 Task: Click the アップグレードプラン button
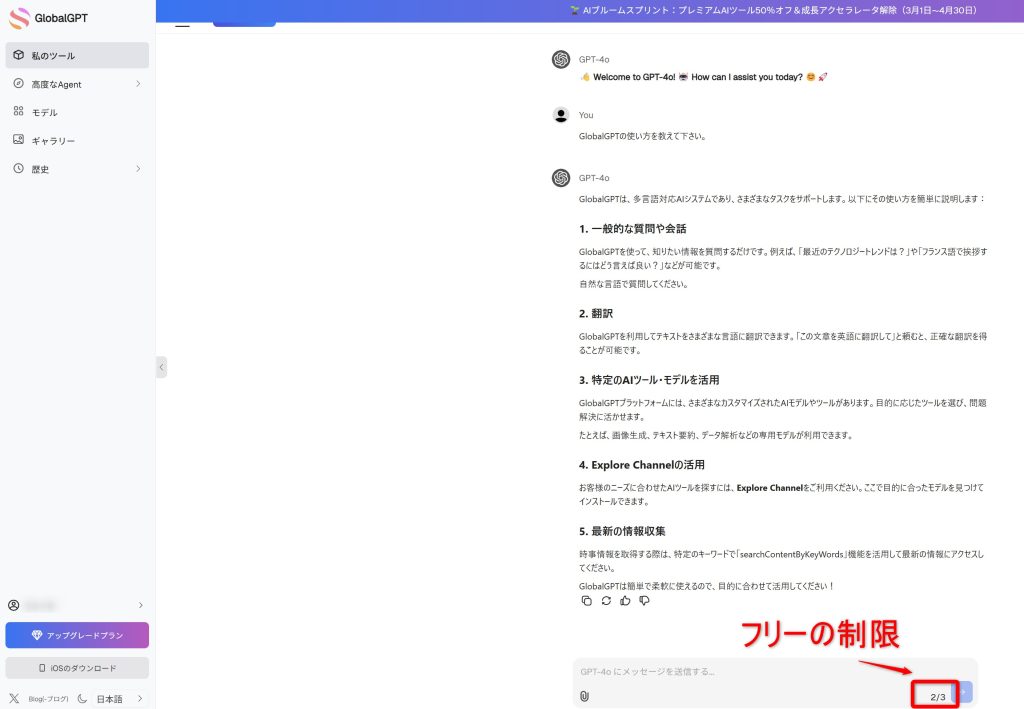pyautogui.click(x=77, y=635)
